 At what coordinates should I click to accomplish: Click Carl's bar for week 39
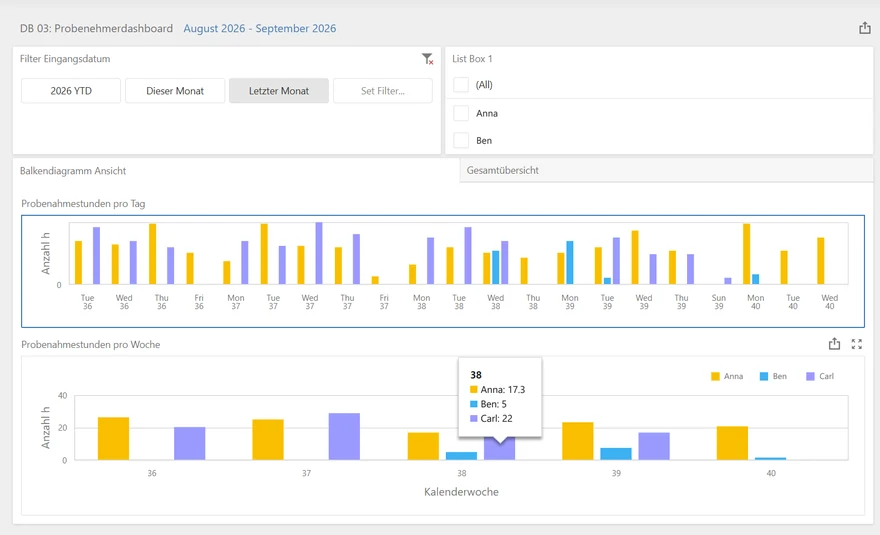coord(654,446)
